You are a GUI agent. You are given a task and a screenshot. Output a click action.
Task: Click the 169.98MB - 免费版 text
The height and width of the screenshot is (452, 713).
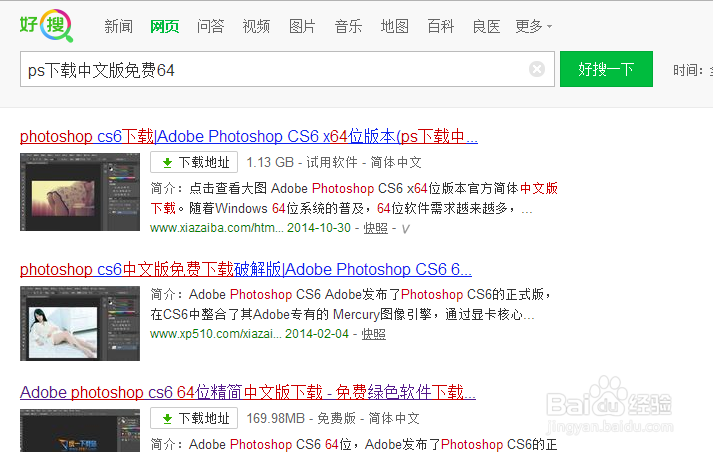pos(301,418)
